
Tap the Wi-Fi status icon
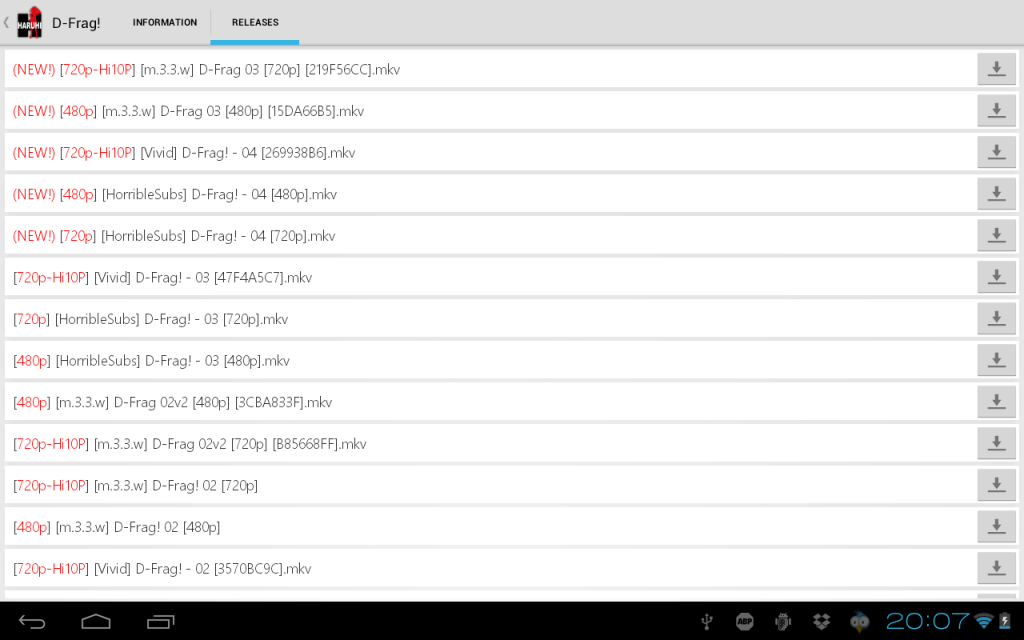[x=984, y=621]
